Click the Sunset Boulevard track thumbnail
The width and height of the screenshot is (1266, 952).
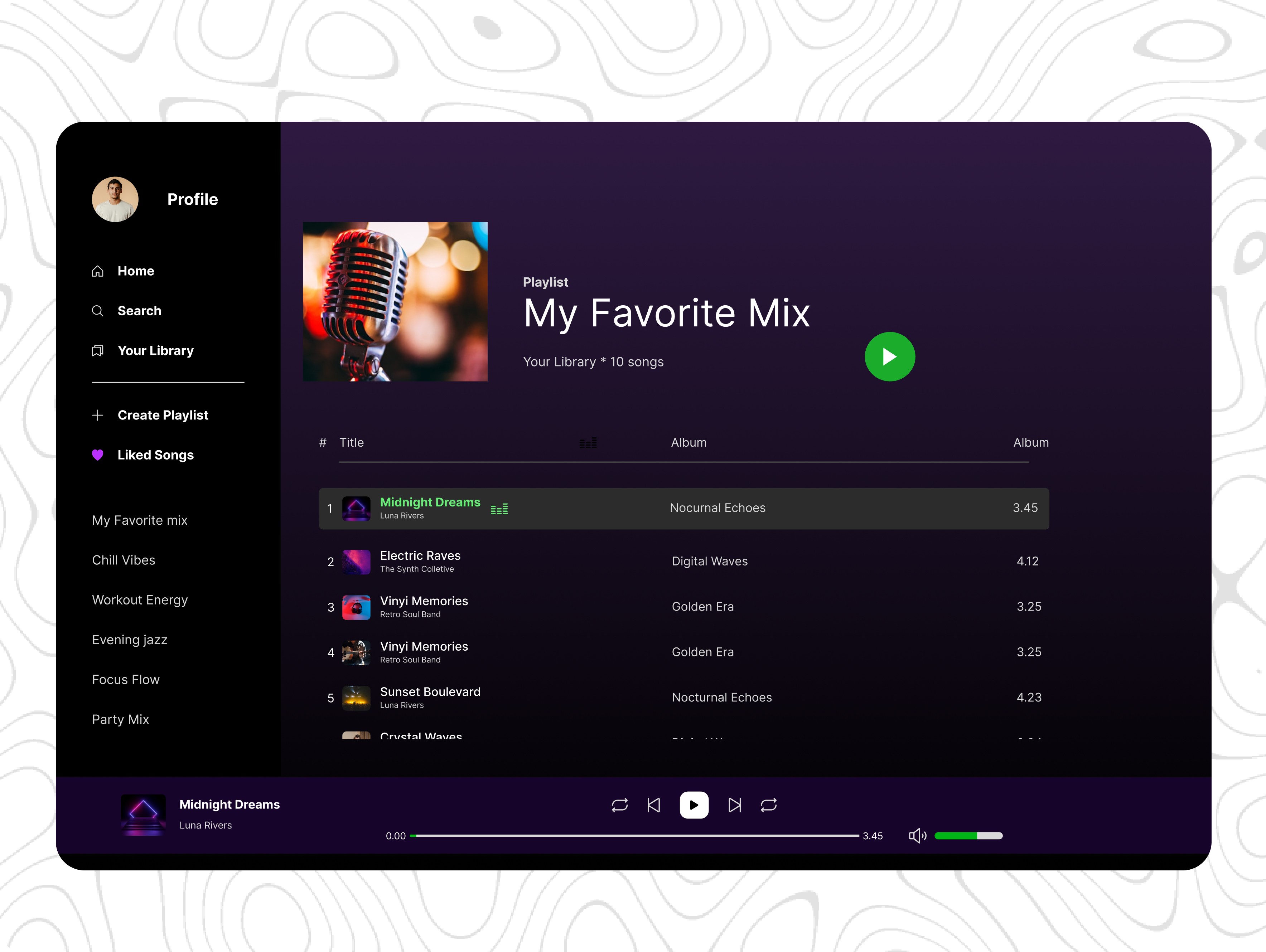[x=356, y=698]
